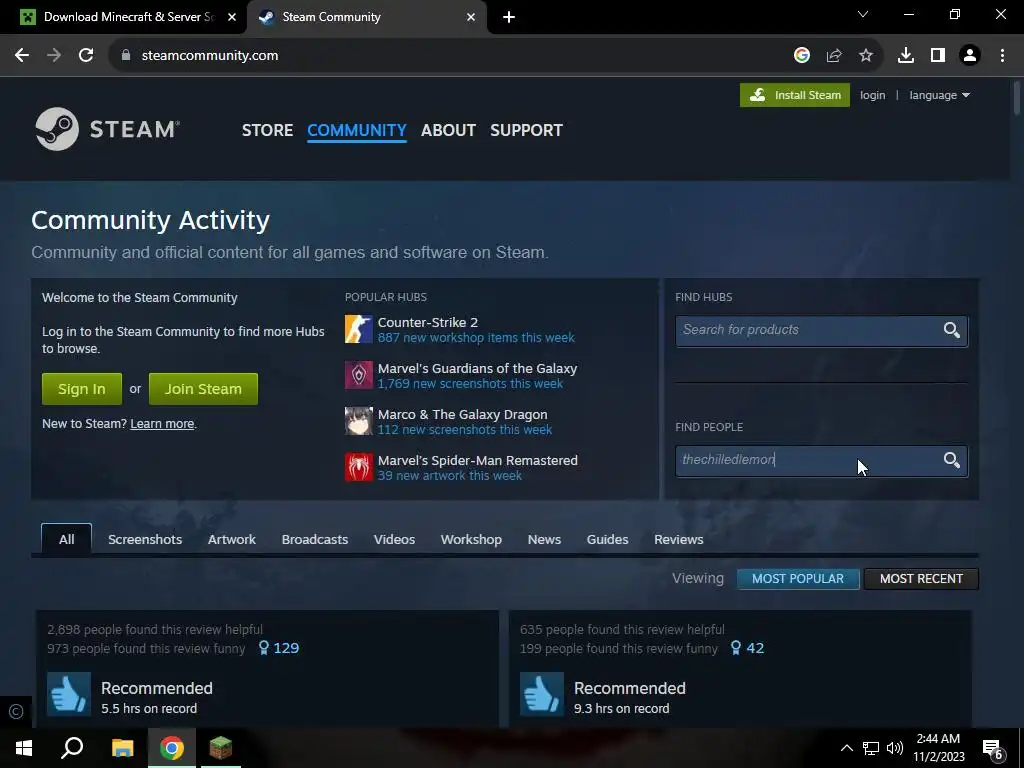Select the Artwork tab
The width and height of the screenshot is (1024, 768).
click(x=232, y=539)
